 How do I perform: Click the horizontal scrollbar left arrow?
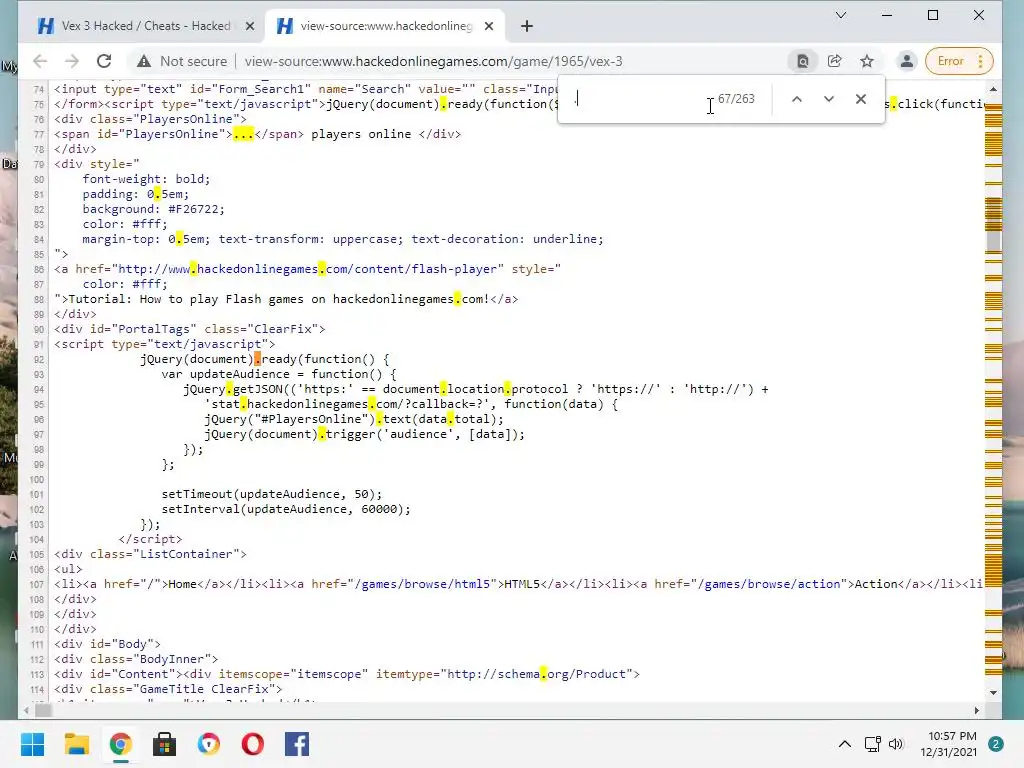(x=26, y=711)
